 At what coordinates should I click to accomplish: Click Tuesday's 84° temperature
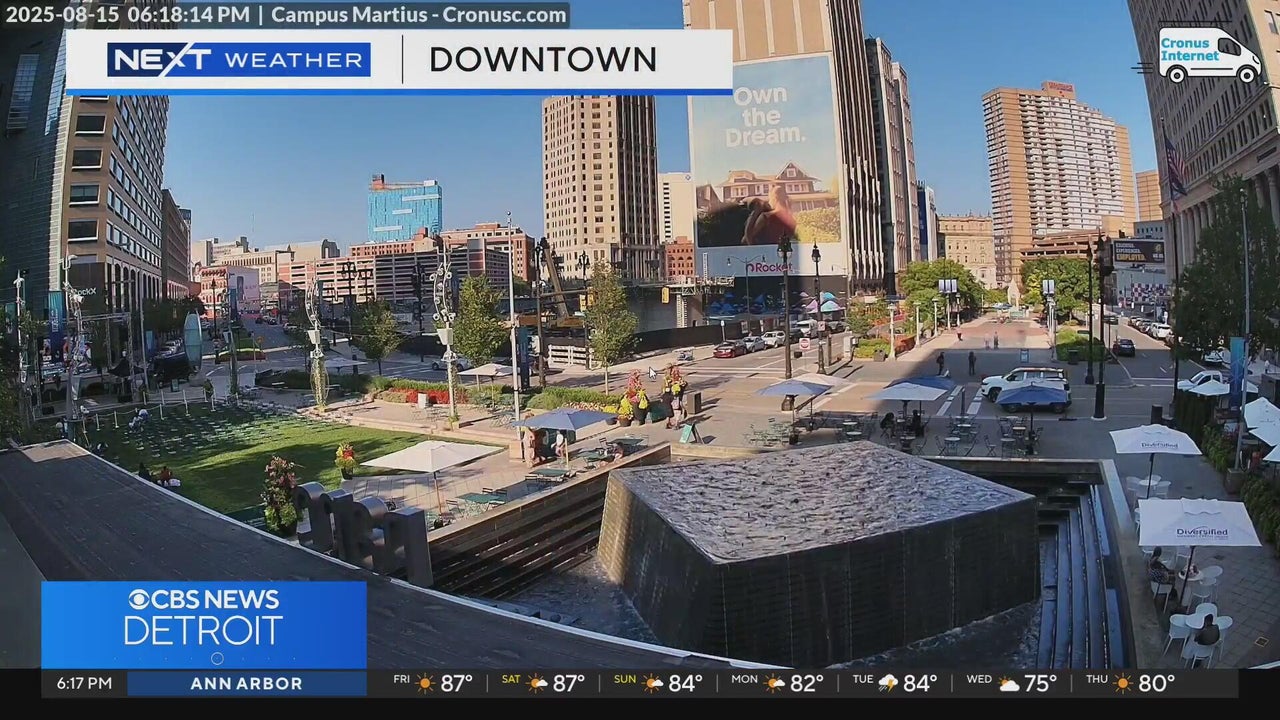920,684
